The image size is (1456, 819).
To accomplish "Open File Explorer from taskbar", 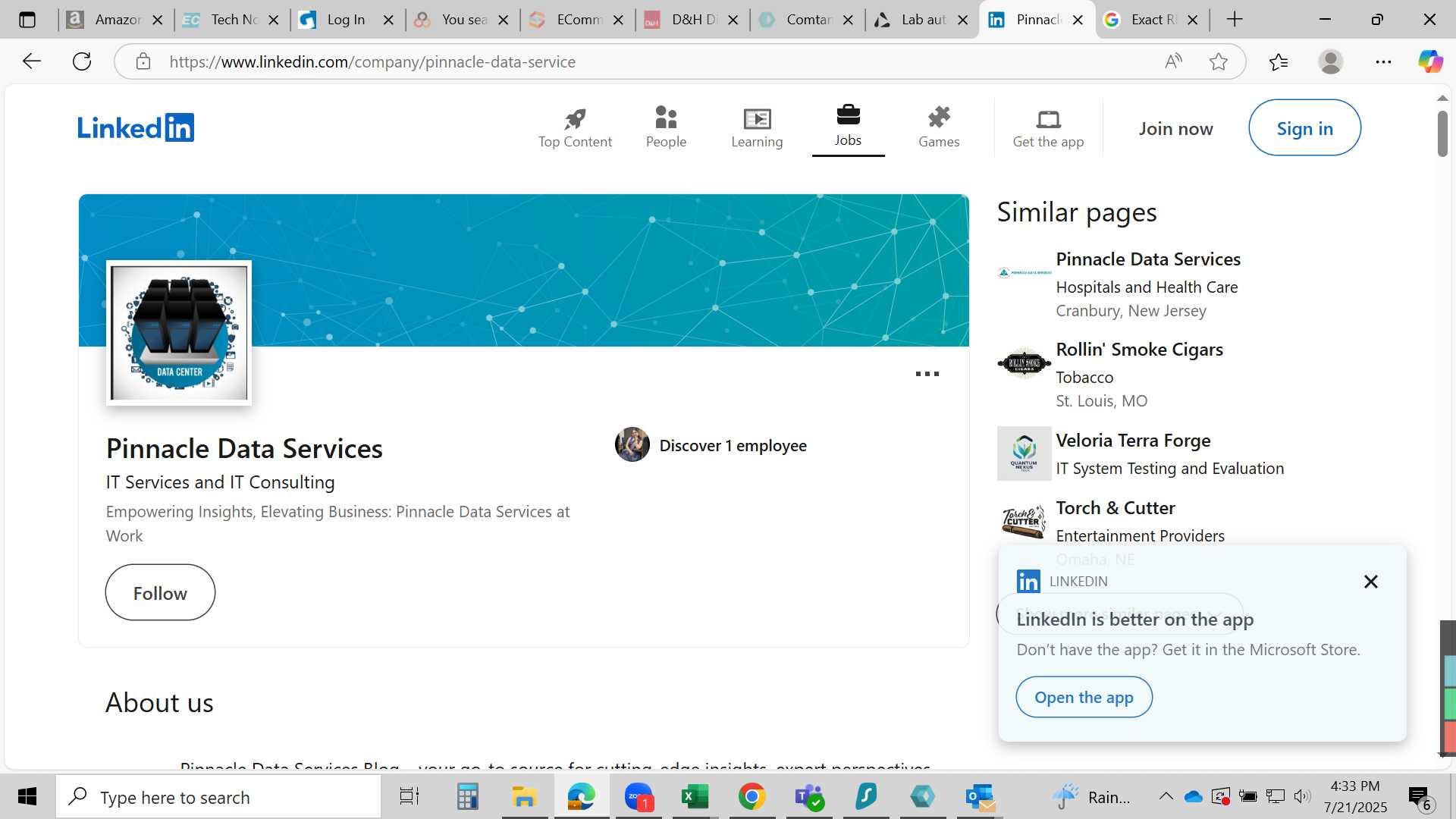I will [524, 796].
